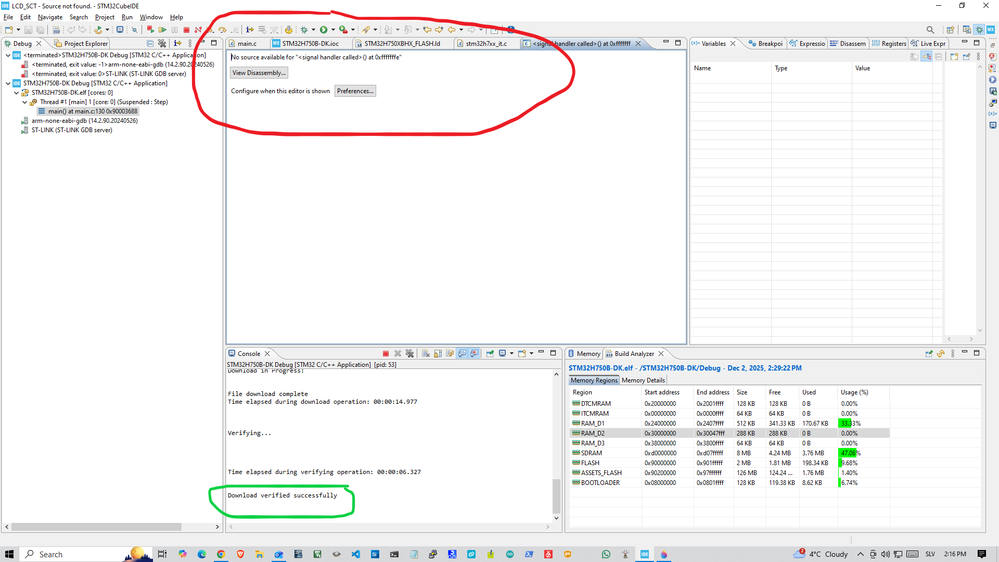Image resolution: width=999 pixels, height=562 pixels.
Task: Switch to Registers view tab
Action: (x=888, y=43)
